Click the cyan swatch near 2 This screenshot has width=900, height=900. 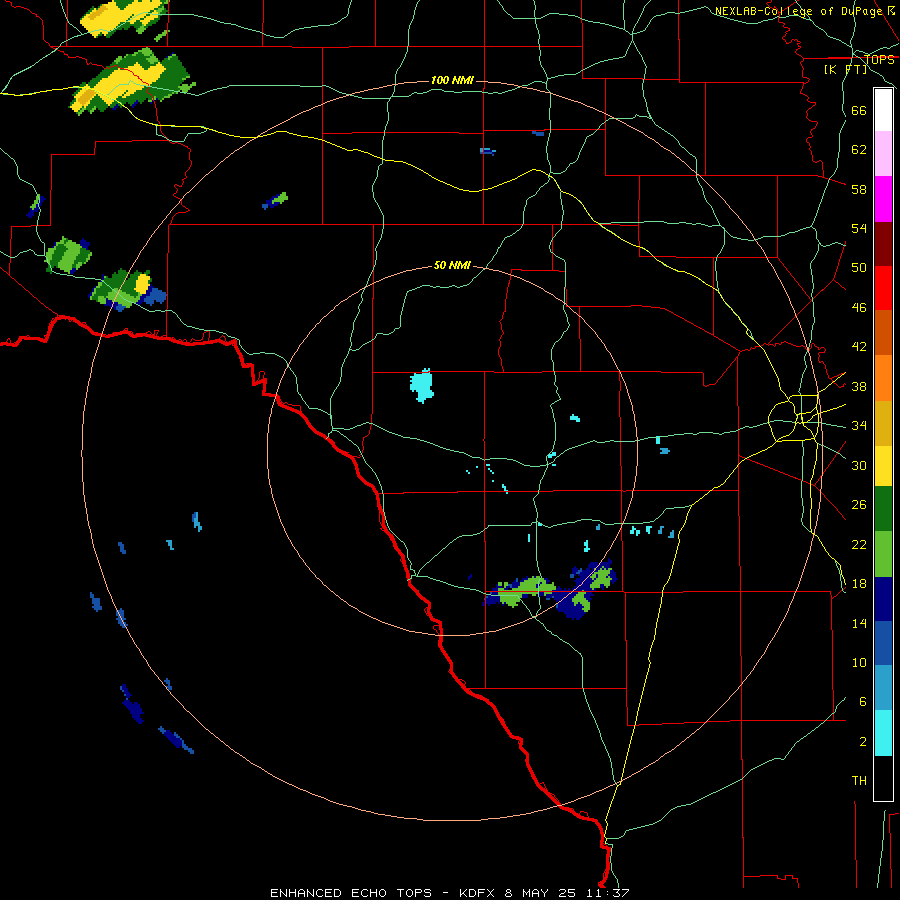(883, 733)
